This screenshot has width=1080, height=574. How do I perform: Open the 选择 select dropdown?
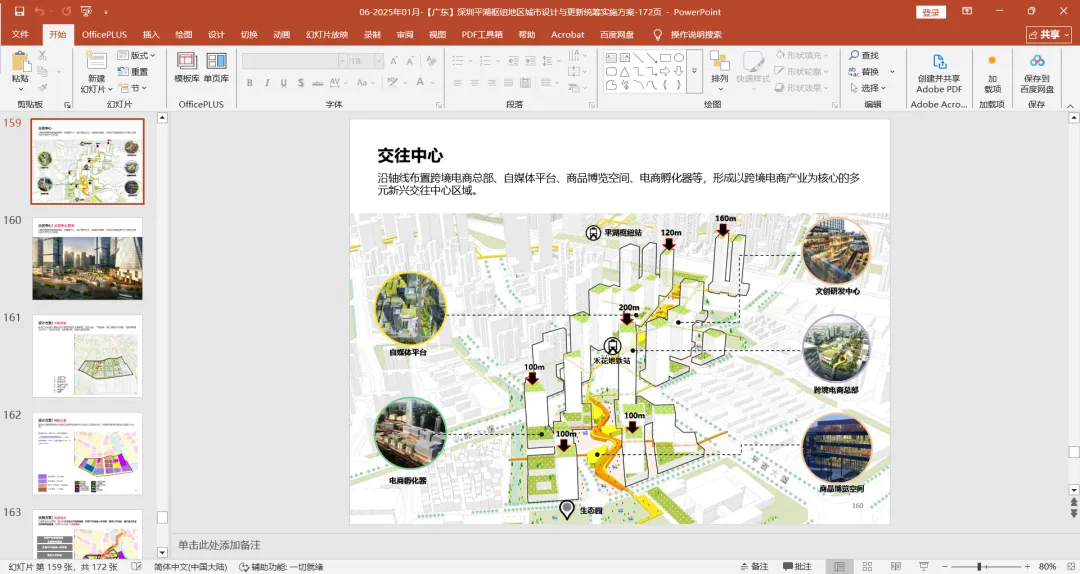pos(868,88)
